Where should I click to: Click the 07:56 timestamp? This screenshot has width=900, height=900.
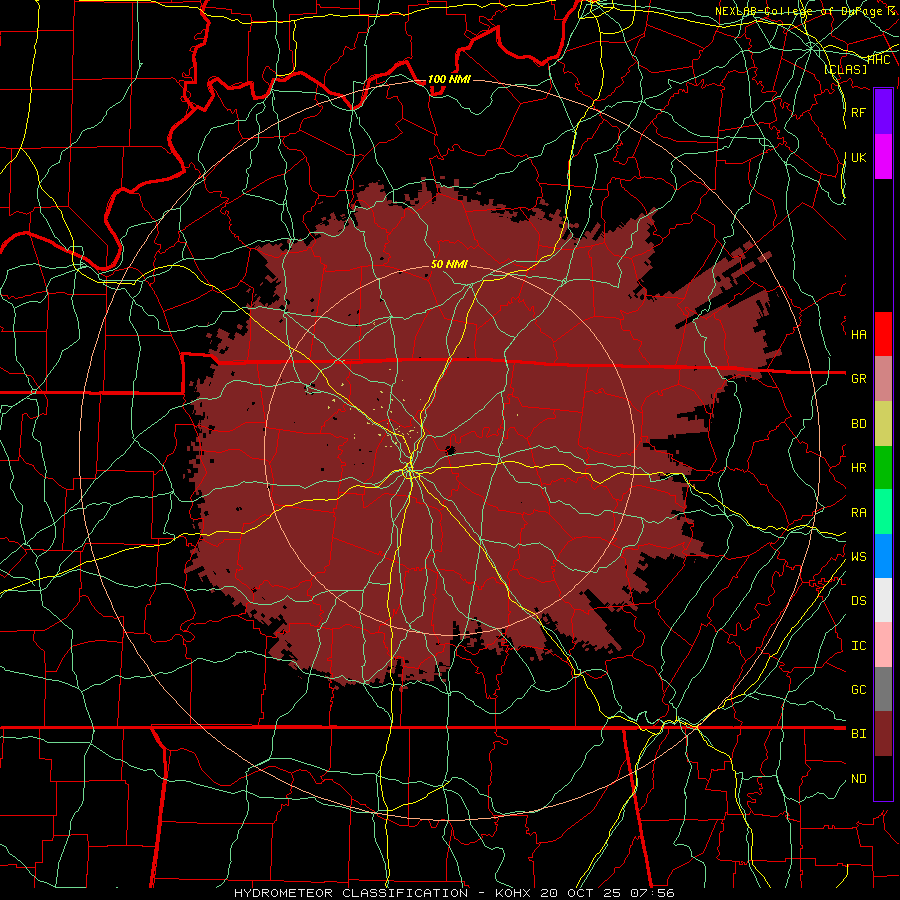pos(655,893)
